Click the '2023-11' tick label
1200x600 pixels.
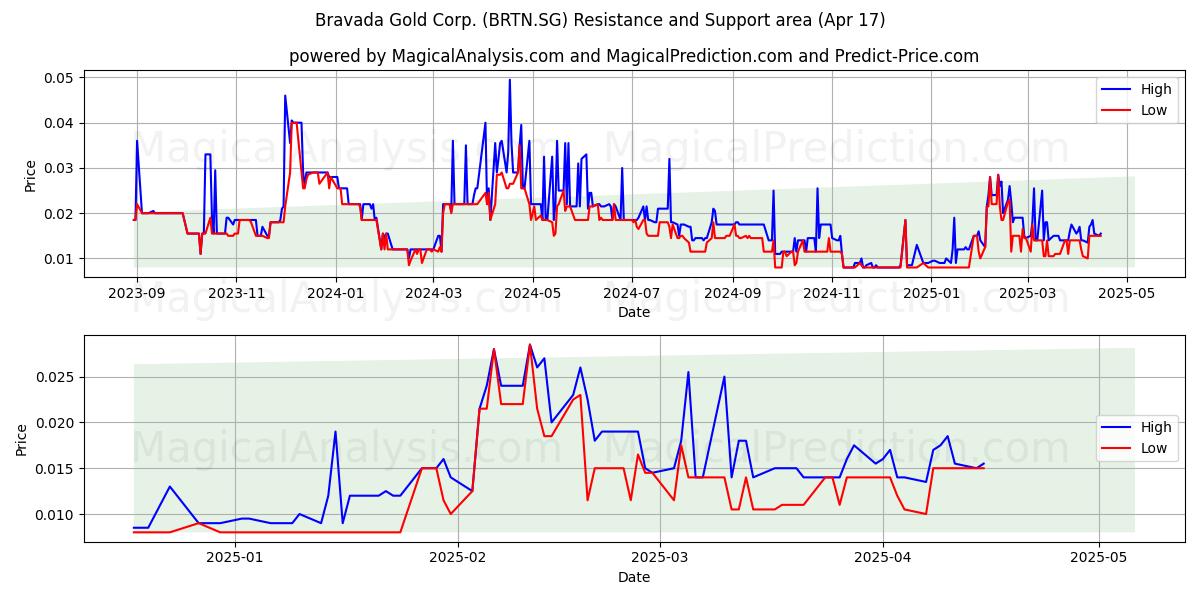236,293
